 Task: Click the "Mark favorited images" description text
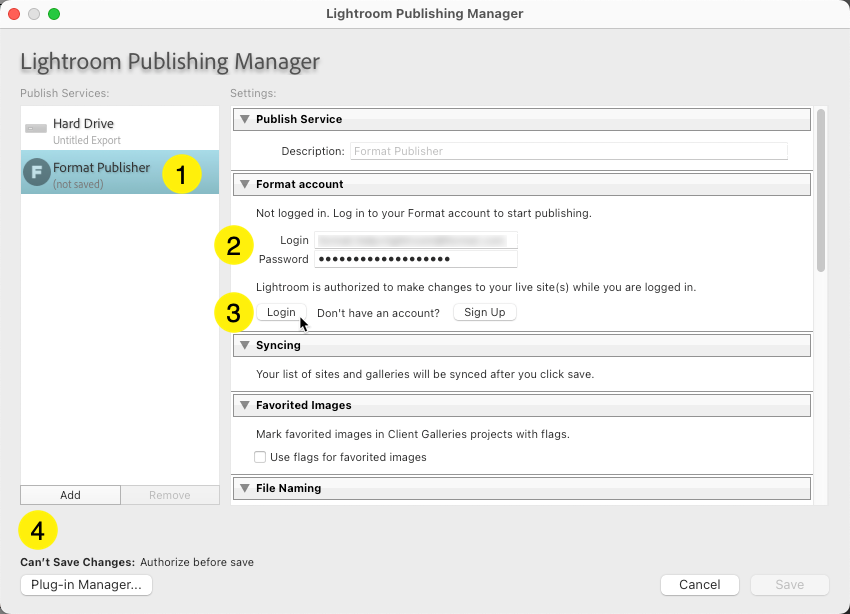click(x=413, y=435)
